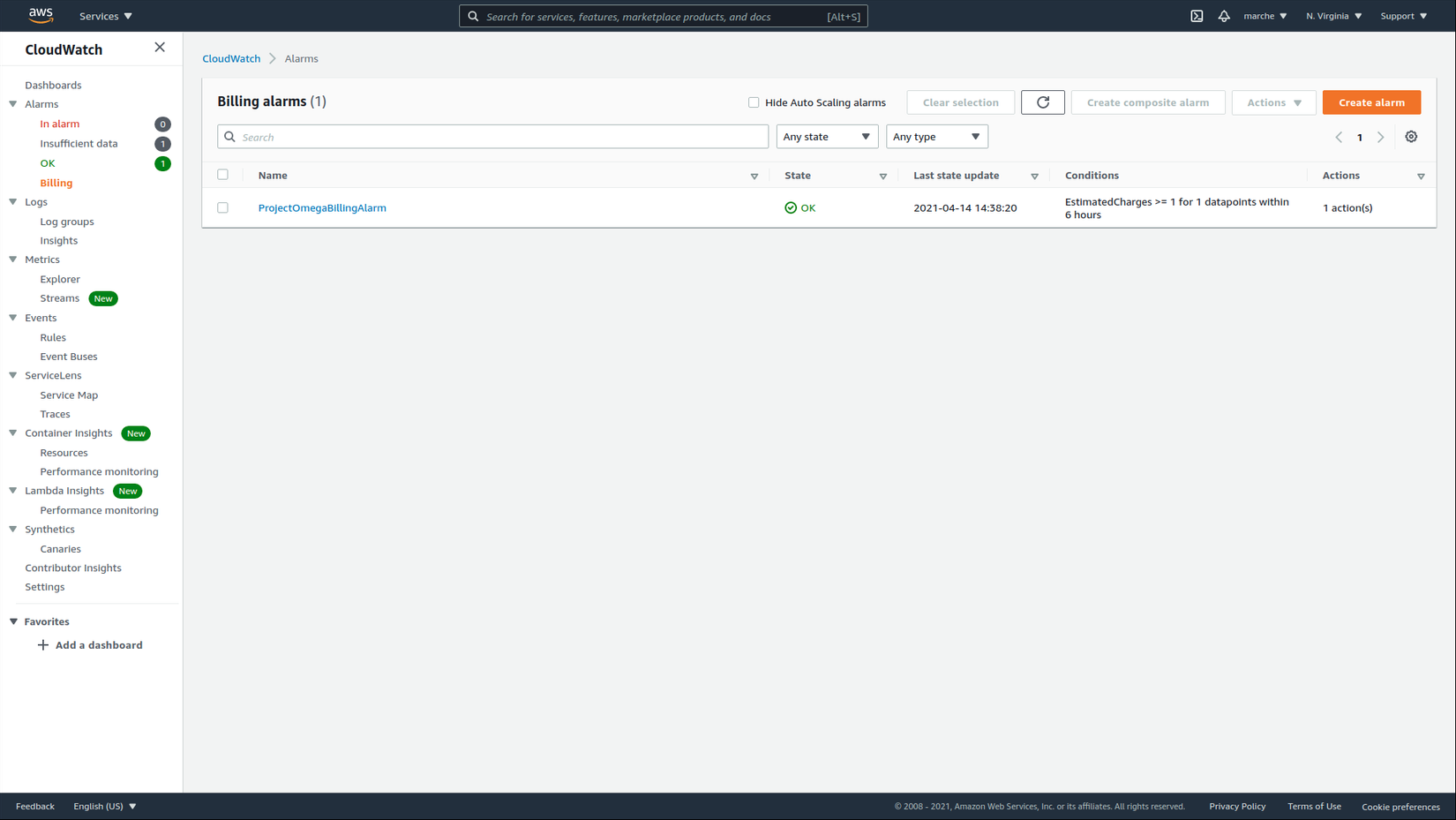Open the ProjectOmegaBillingAlarm link
The image size is (1456, 820).
tap(322, 208)
